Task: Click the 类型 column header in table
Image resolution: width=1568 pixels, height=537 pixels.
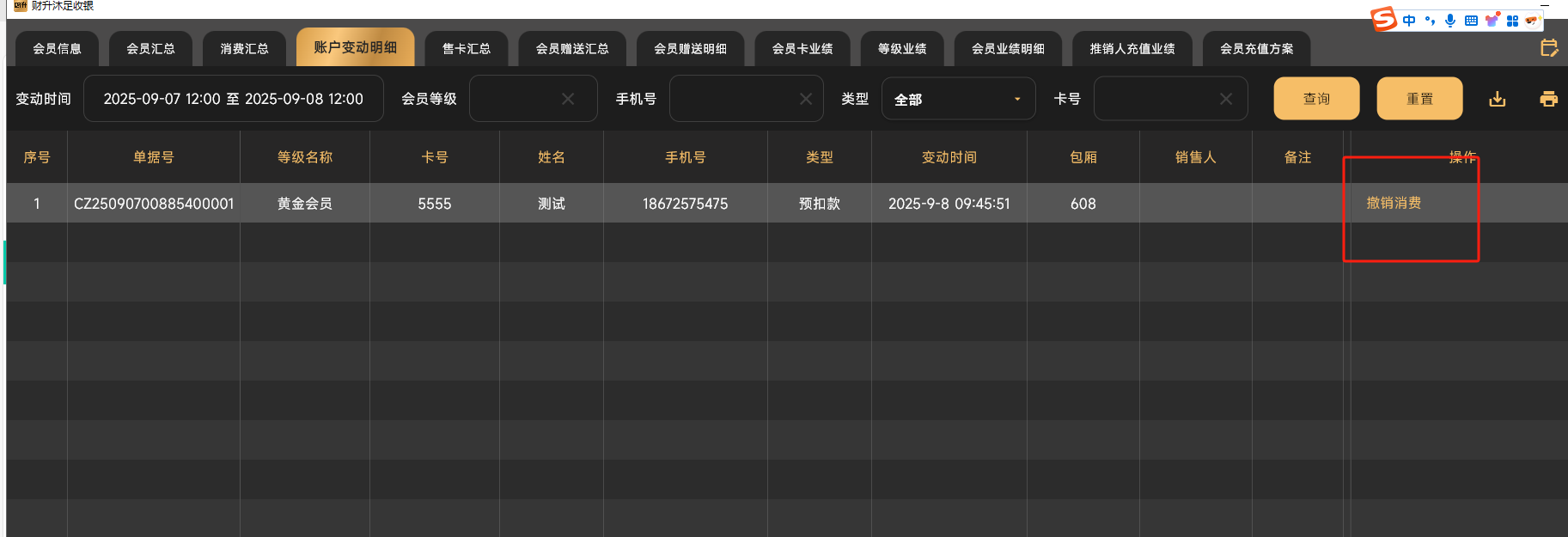Action: tap(820, 157)
